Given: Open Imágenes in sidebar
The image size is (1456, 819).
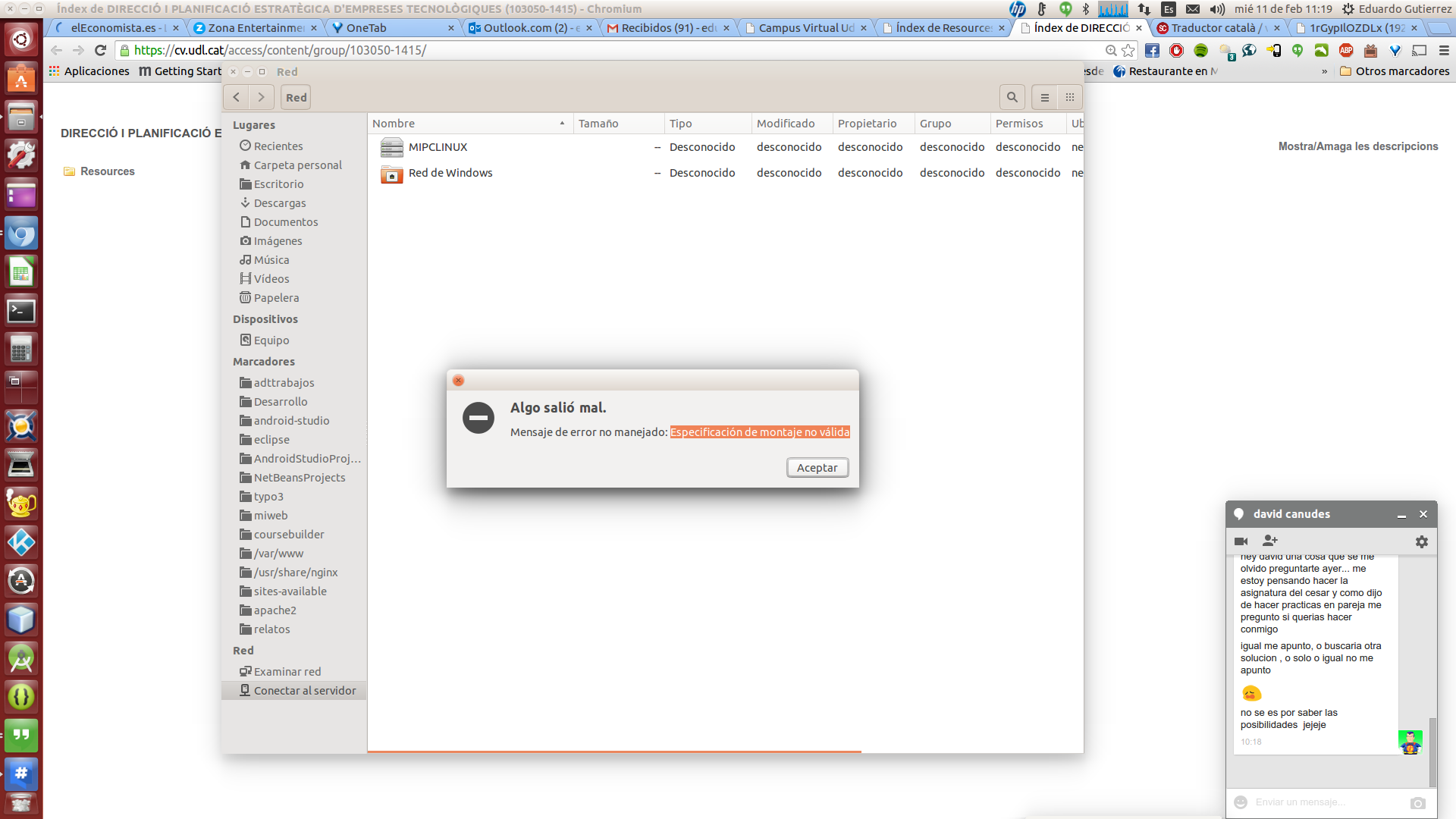Looking at the screenshot, I should pyautogui.click(x=278, y=241).
